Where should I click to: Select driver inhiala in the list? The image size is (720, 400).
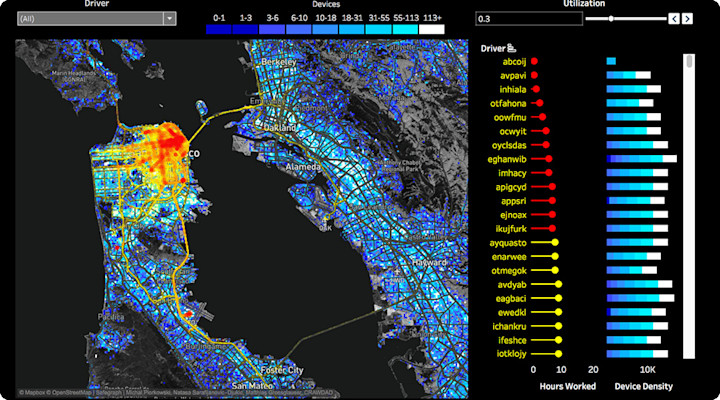pos(513,89)
